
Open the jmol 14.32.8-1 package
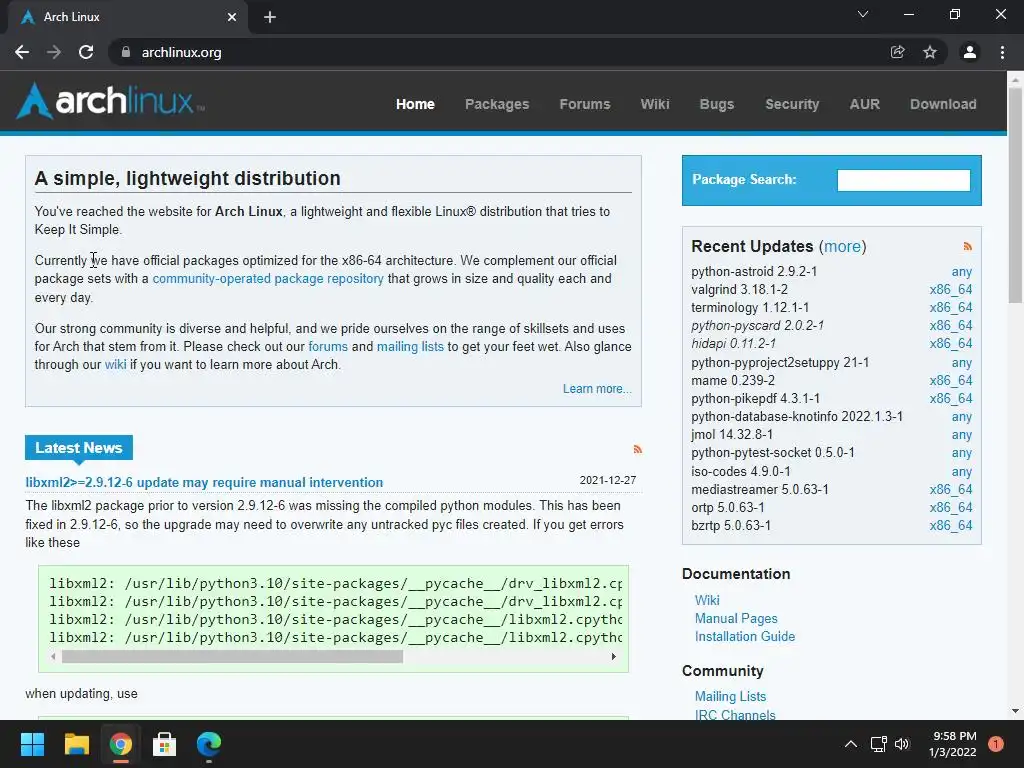(732, 434)
